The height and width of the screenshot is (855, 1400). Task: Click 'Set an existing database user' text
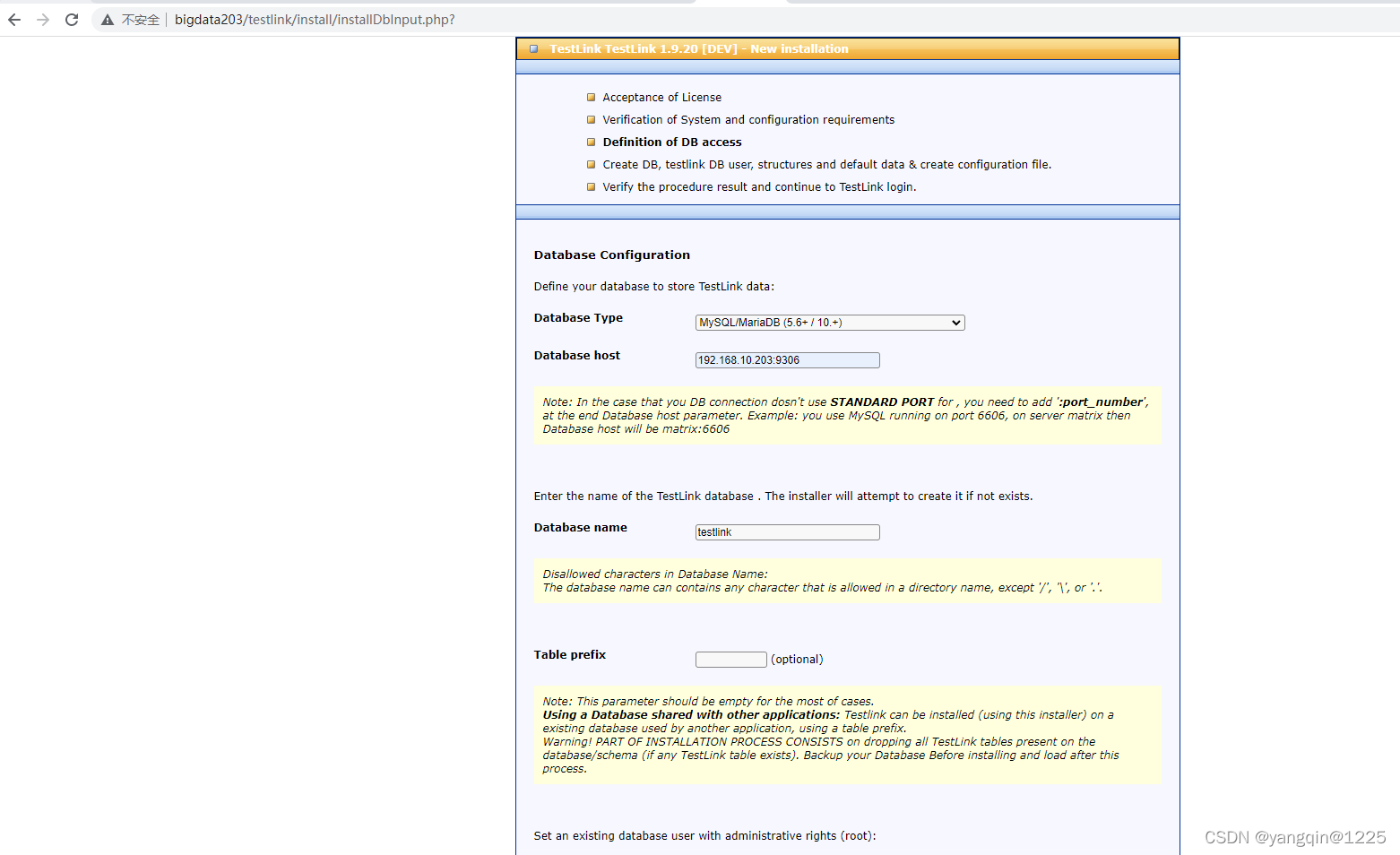704,836
